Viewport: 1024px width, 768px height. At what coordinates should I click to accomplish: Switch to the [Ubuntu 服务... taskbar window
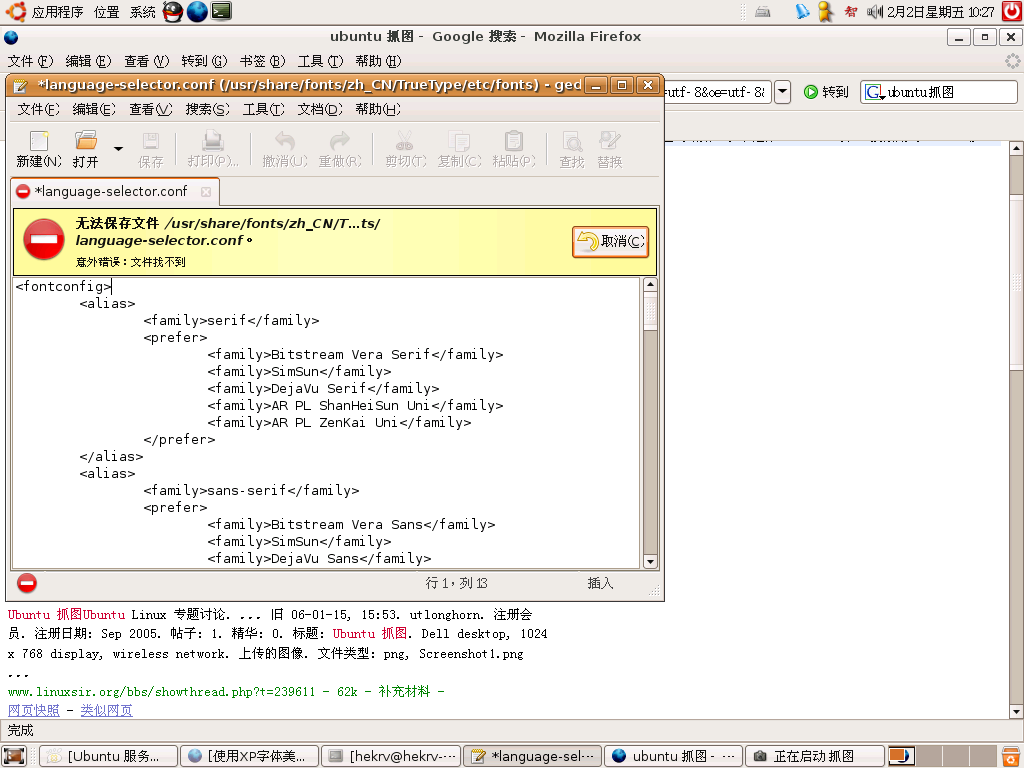click(x=108, y=756)
